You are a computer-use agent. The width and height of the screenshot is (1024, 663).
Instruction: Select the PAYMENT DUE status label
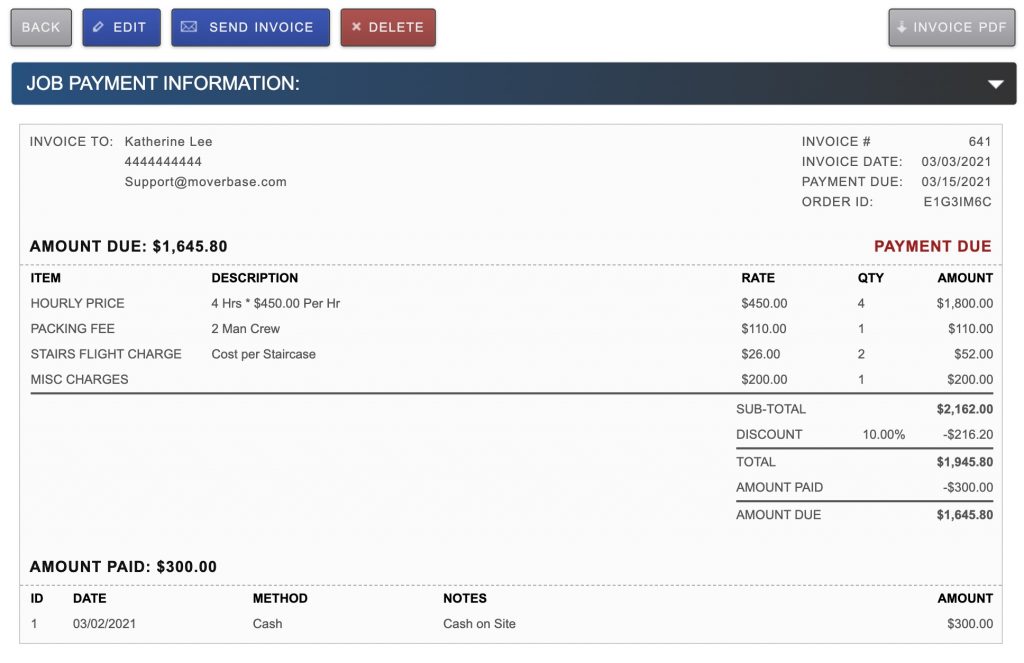(x=932, y=245)
